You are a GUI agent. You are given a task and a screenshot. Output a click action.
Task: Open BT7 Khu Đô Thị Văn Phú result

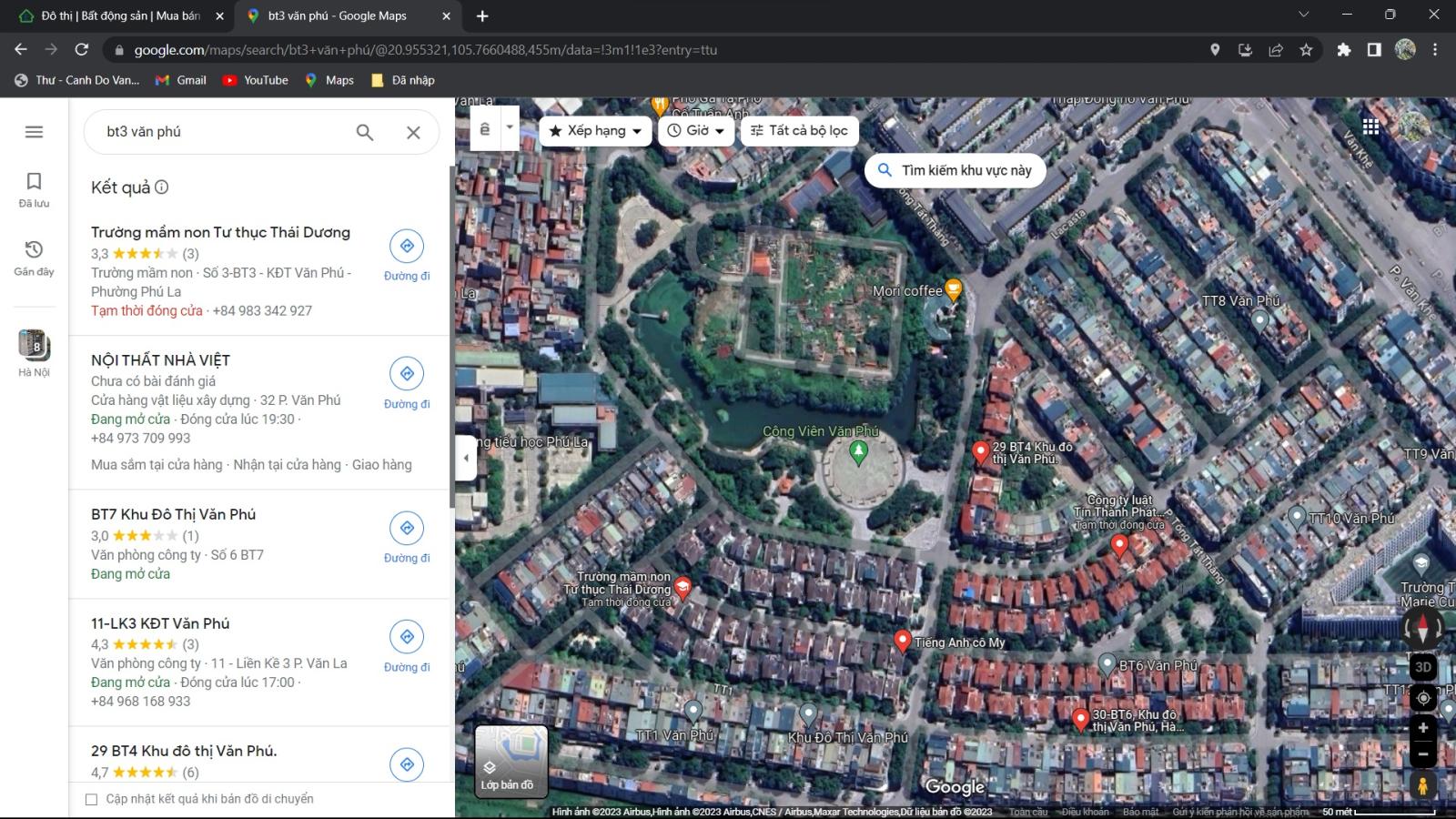pos(173,514)
